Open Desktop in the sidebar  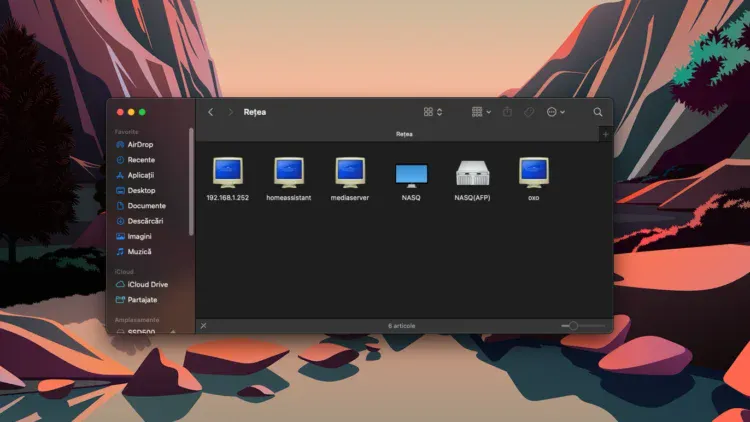(141, 190)
